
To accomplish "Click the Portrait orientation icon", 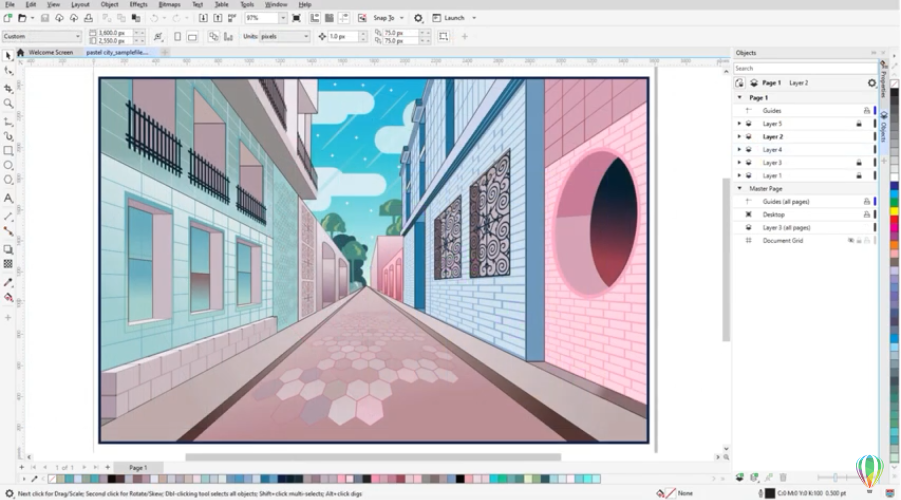I will [178, 37].
